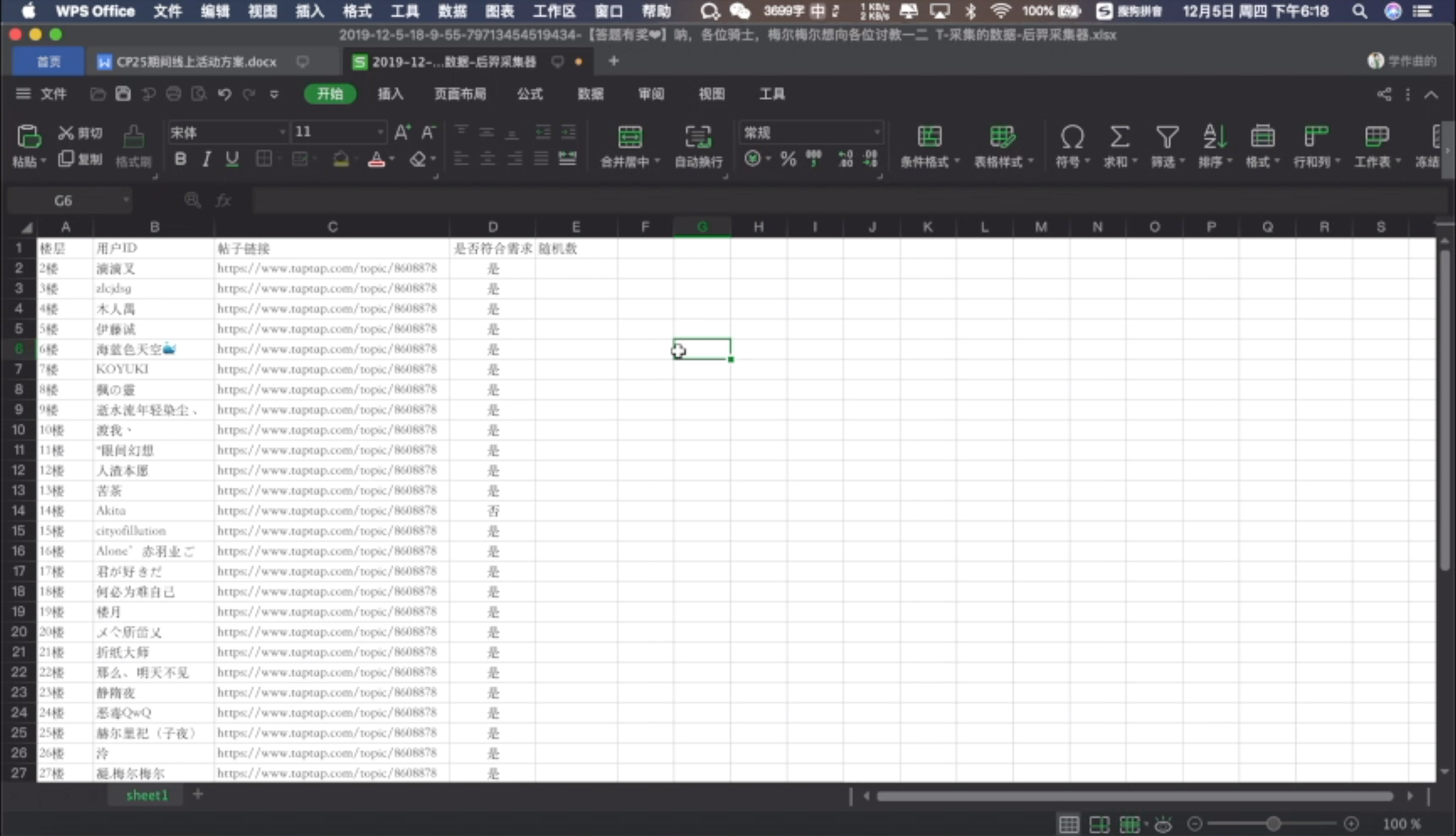Click the Paste icon in ribbon
Image resolution: width=1456 pixels, height=836 pixels.
click(28, 137)
